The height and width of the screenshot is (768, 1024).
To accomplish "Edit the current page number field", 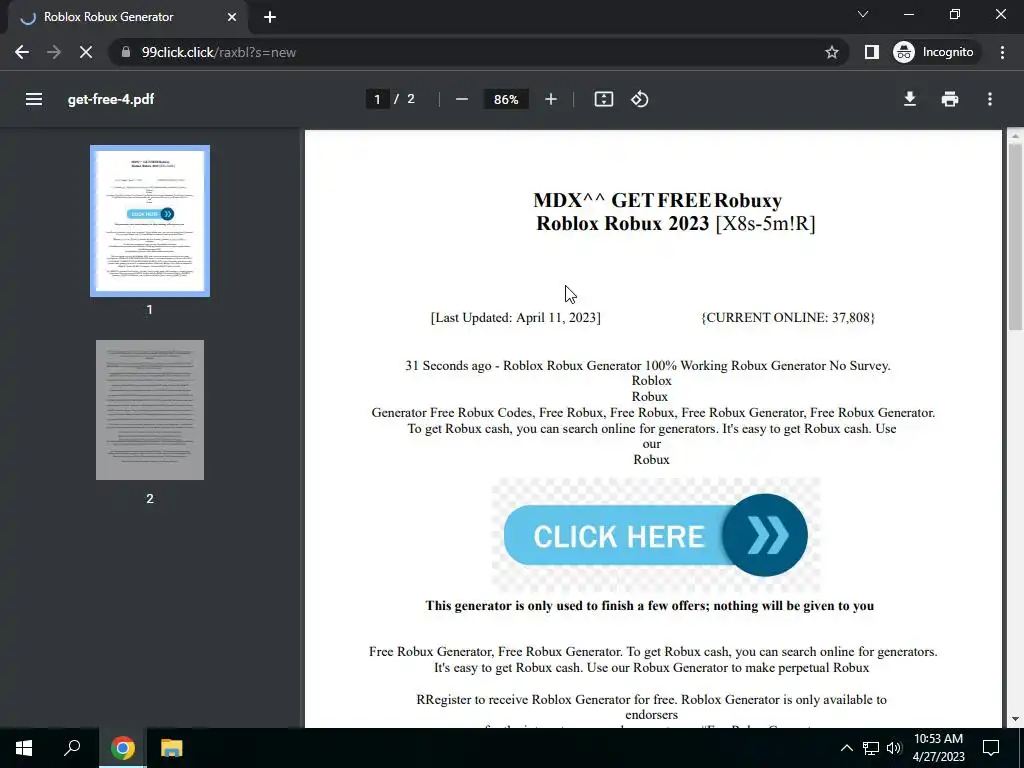I will pyautogui.click(x=377, y=99).
